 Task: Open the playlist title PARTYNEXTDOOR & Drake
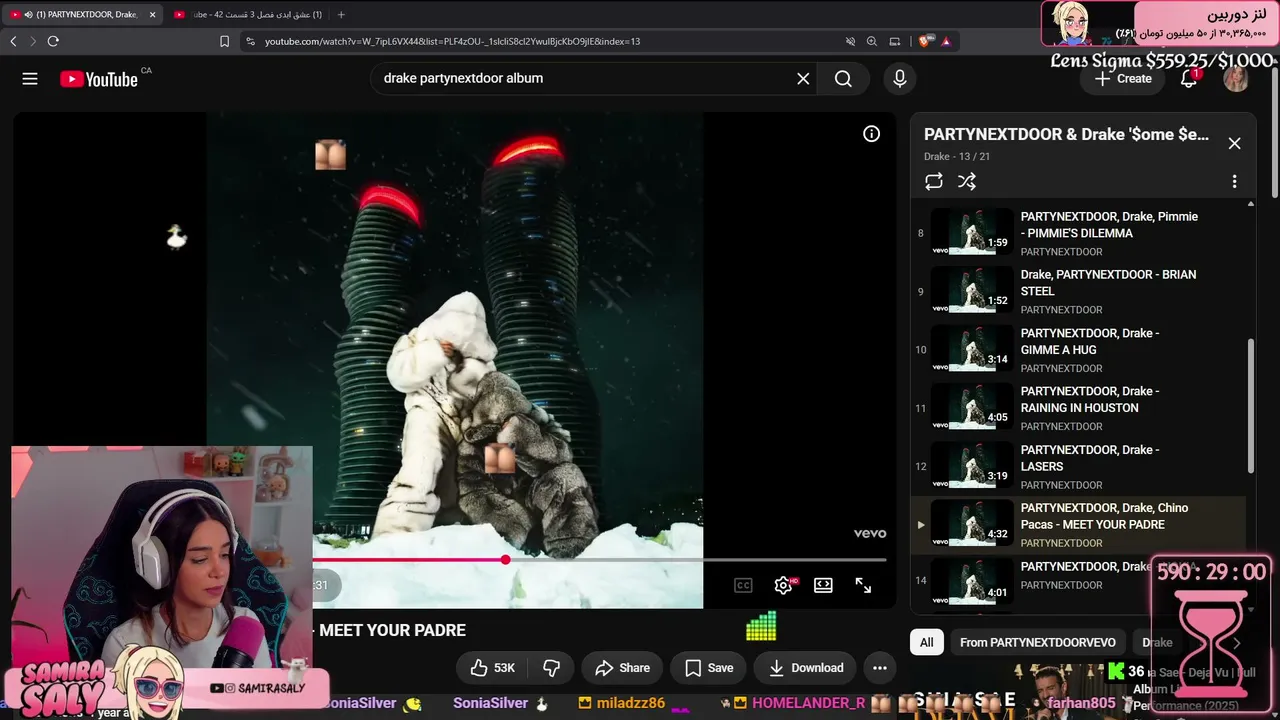coord(1066,134)
